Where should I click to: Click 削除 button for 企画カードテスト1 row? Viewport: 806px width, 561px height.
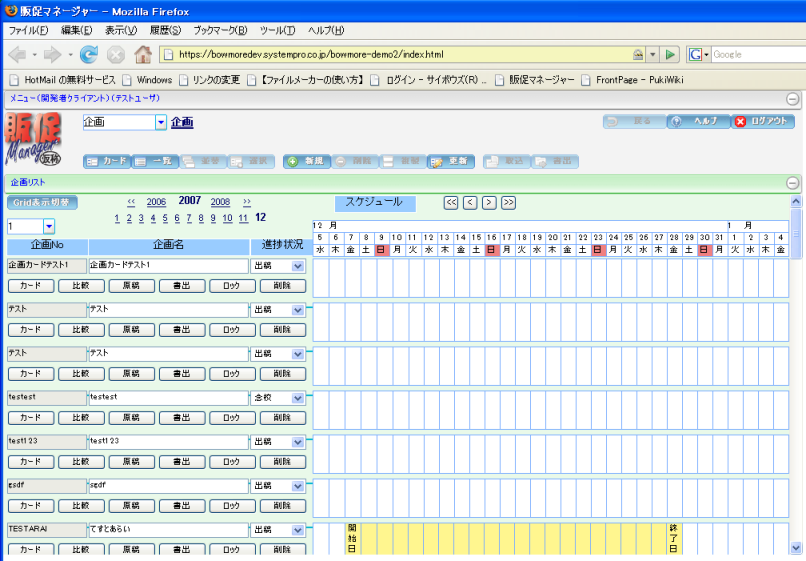(x=283, y=286)
